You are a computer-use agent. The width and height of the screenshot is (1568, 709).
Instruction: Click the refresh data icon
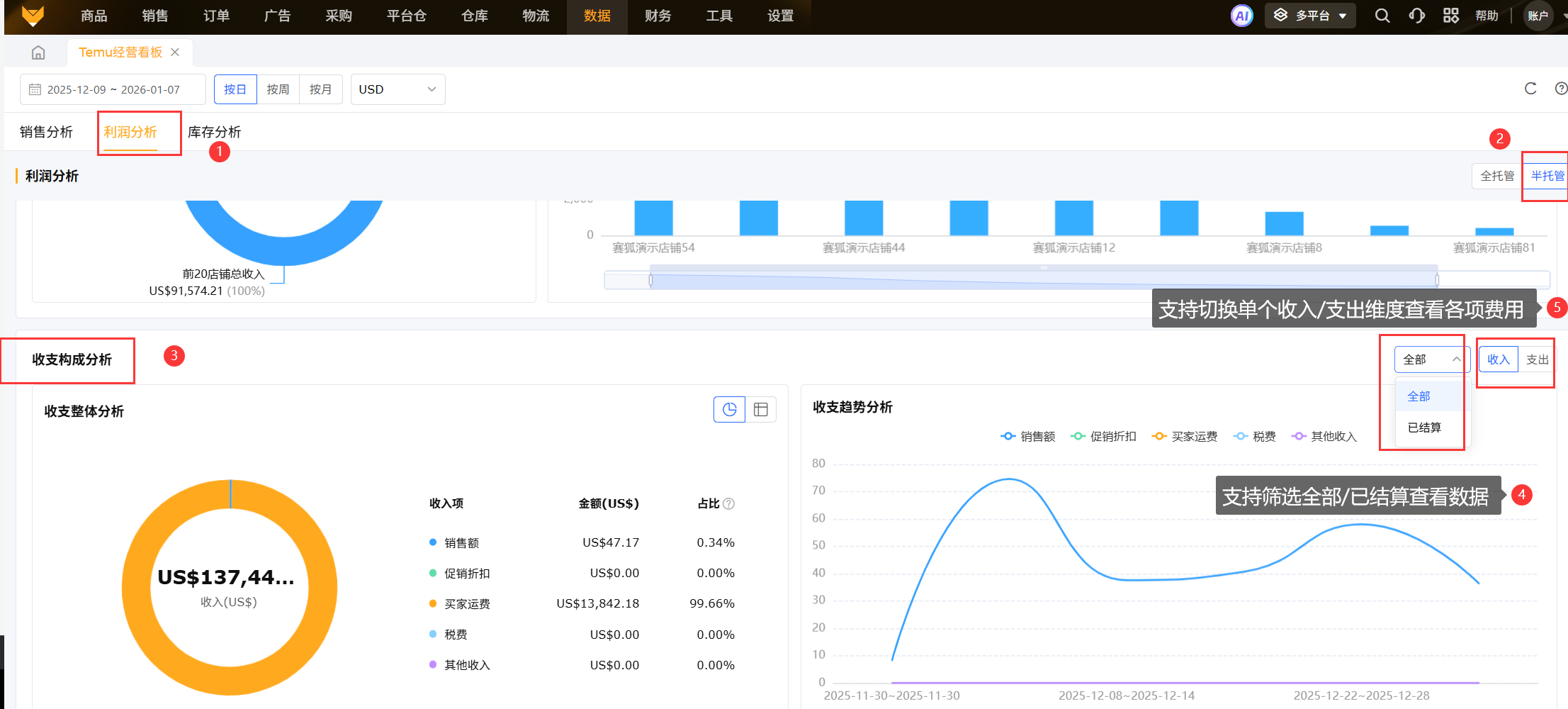[x=1530, y=89]
